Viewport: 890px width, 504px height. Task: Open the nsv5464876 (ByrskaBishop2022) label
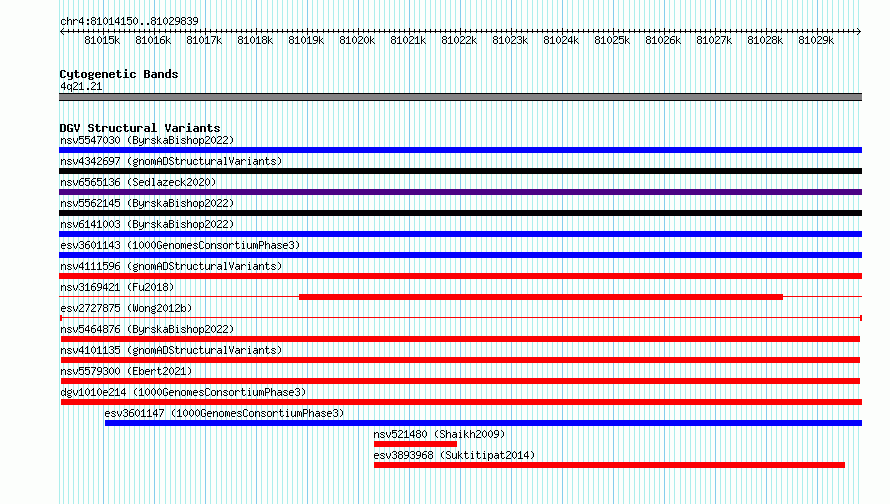click(x=147, y=329)
